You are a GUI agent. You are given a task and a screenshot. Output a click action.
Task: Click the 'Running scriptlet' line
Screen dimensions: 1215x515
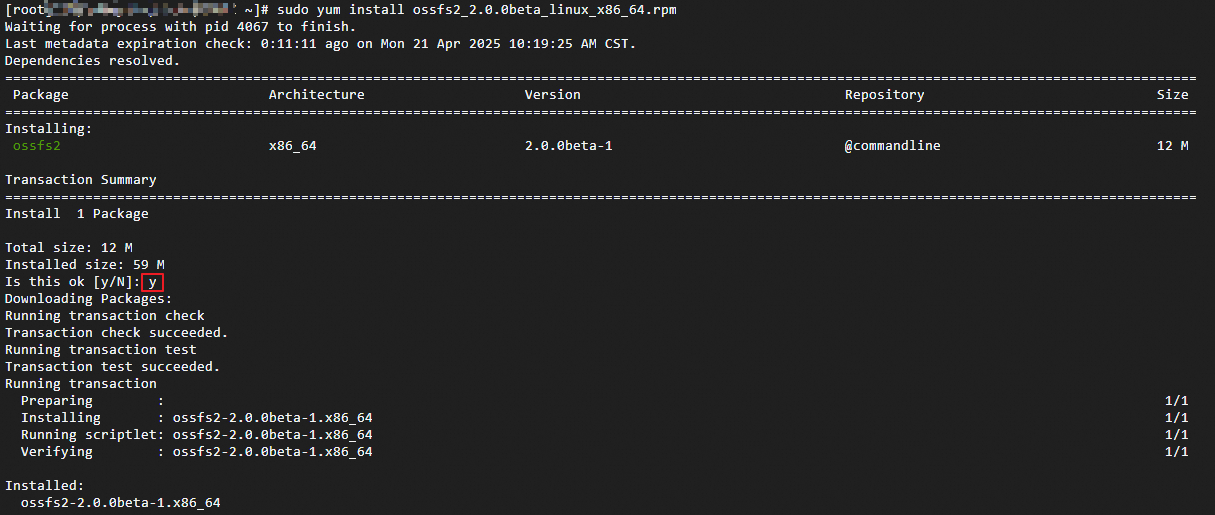[196, 435]
